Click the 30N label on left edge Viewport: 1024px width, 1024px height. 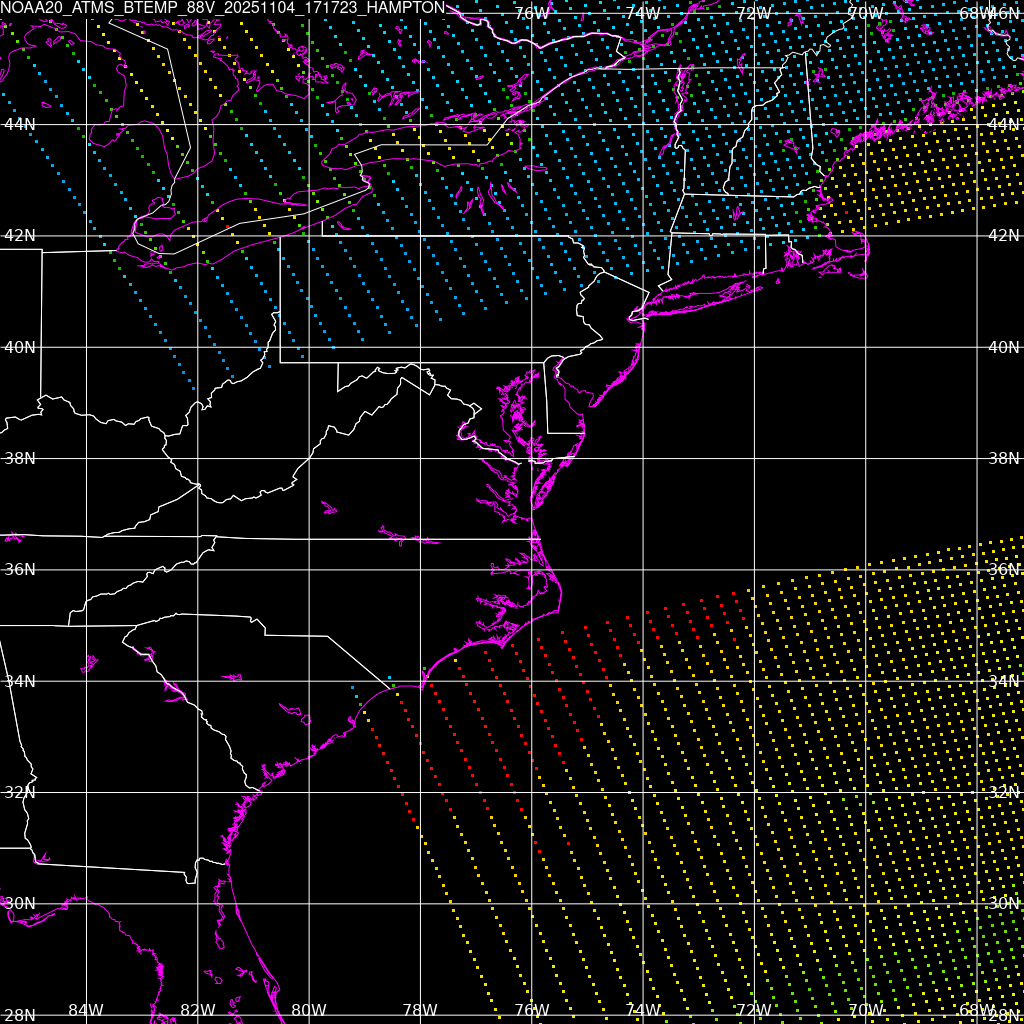[20, 903]
